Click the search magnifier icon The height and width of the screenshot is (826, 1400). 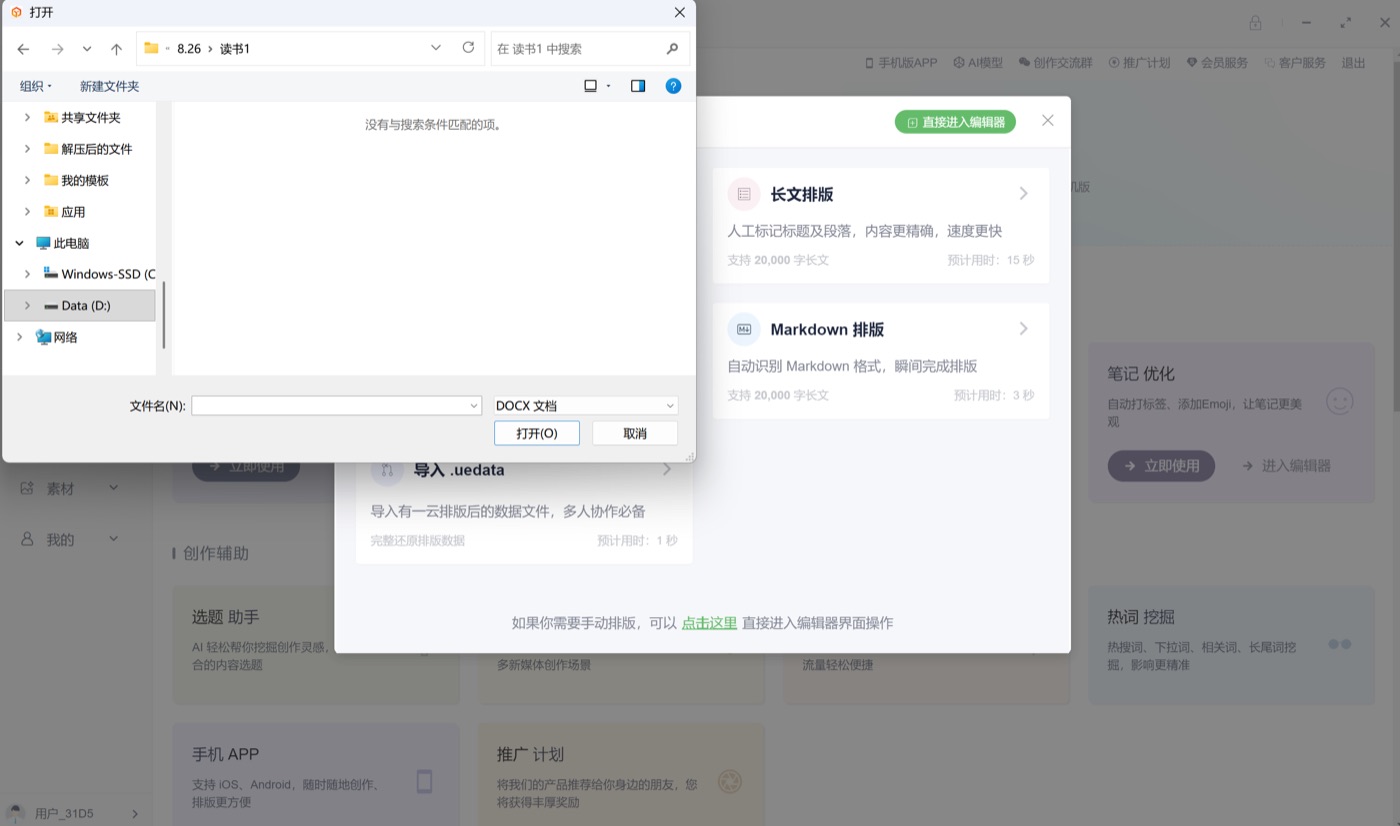(672, 48)
